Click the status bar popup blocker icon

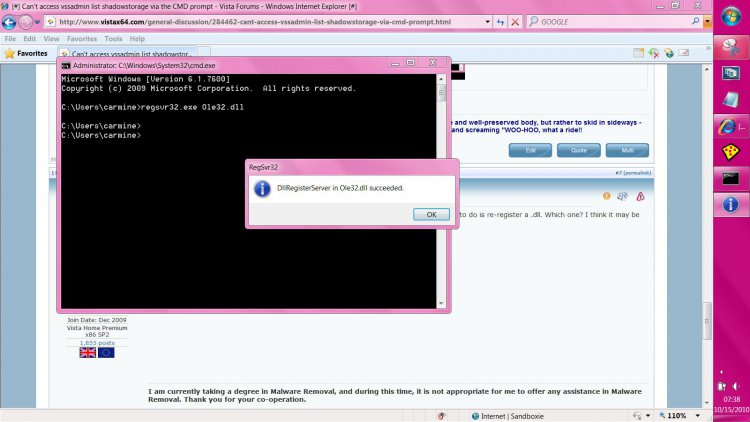(441, 416)
